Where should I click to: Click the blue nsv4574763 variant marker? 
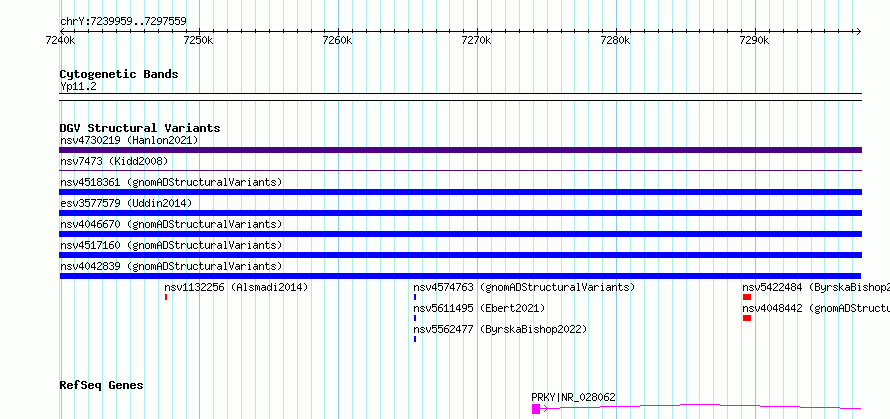pyautogui.click(x=415, y=297)
